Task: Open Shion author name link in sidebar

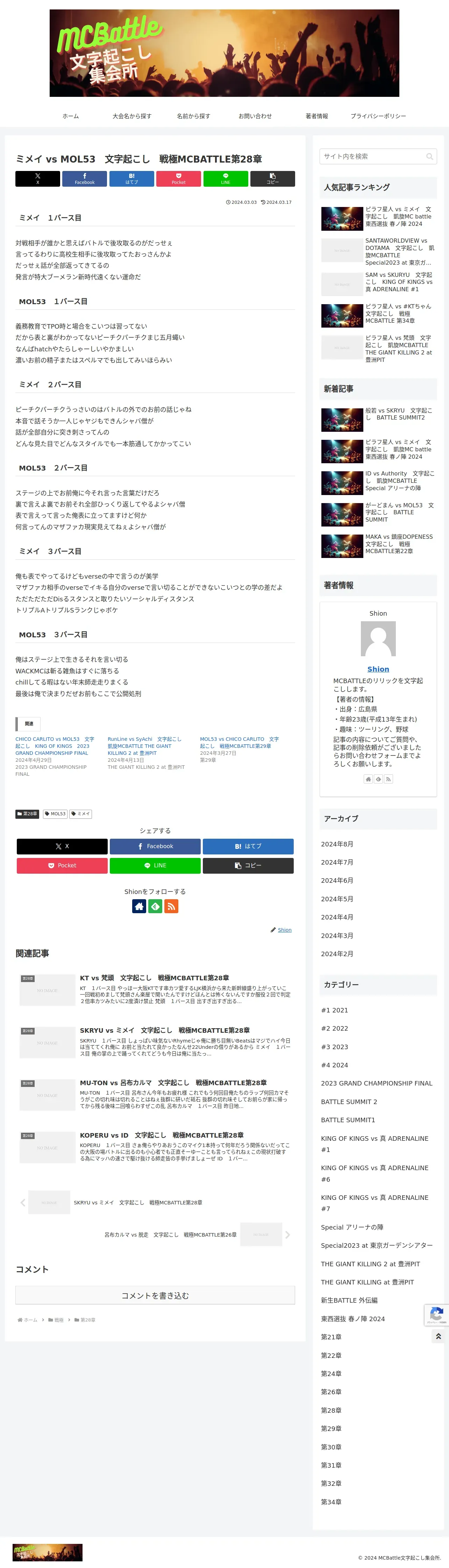Action: click(378, 669)
